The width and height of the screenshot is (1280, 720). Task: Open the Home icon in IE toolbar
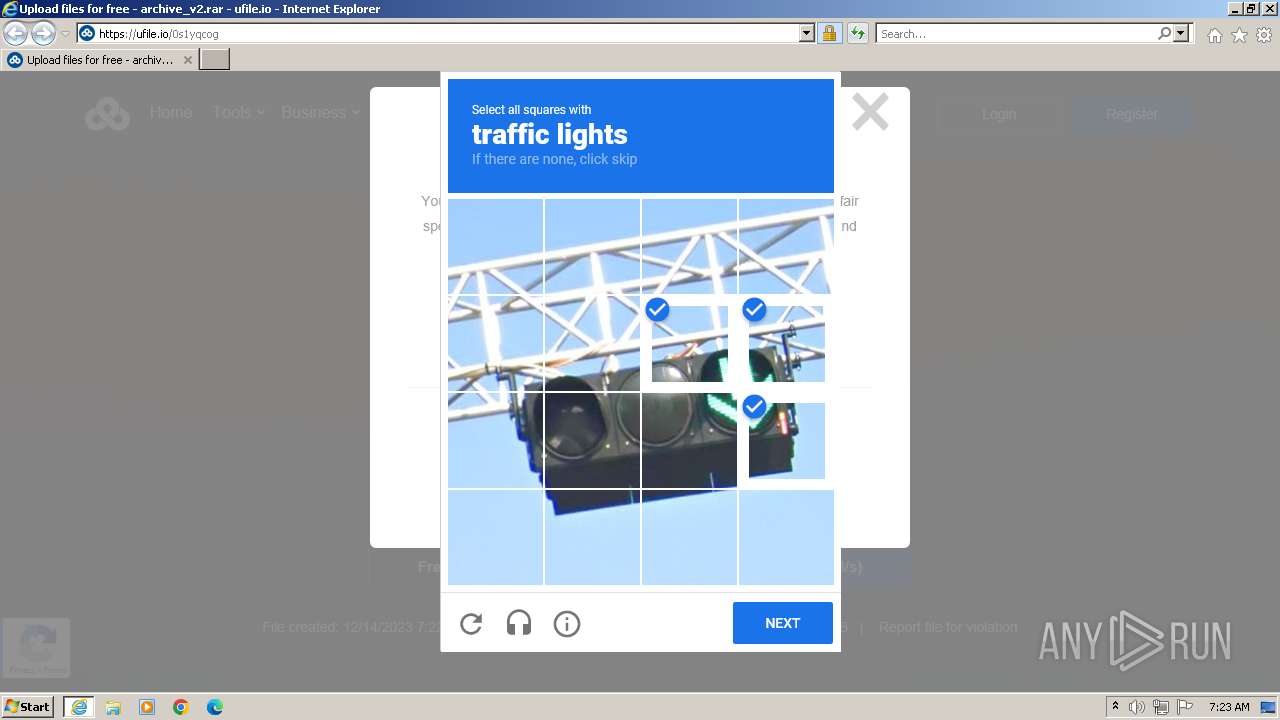pos(1214,35)
